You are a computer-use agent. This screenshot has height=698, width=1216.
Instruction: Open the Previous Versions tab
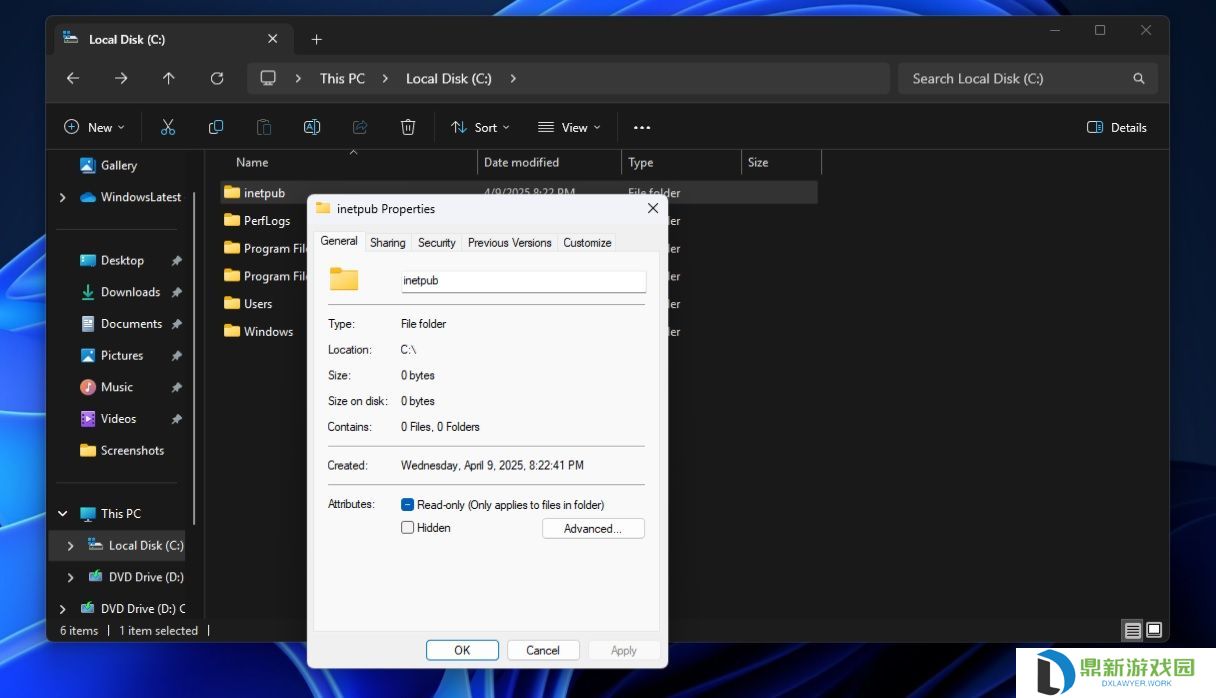click(x=509, y=242)
